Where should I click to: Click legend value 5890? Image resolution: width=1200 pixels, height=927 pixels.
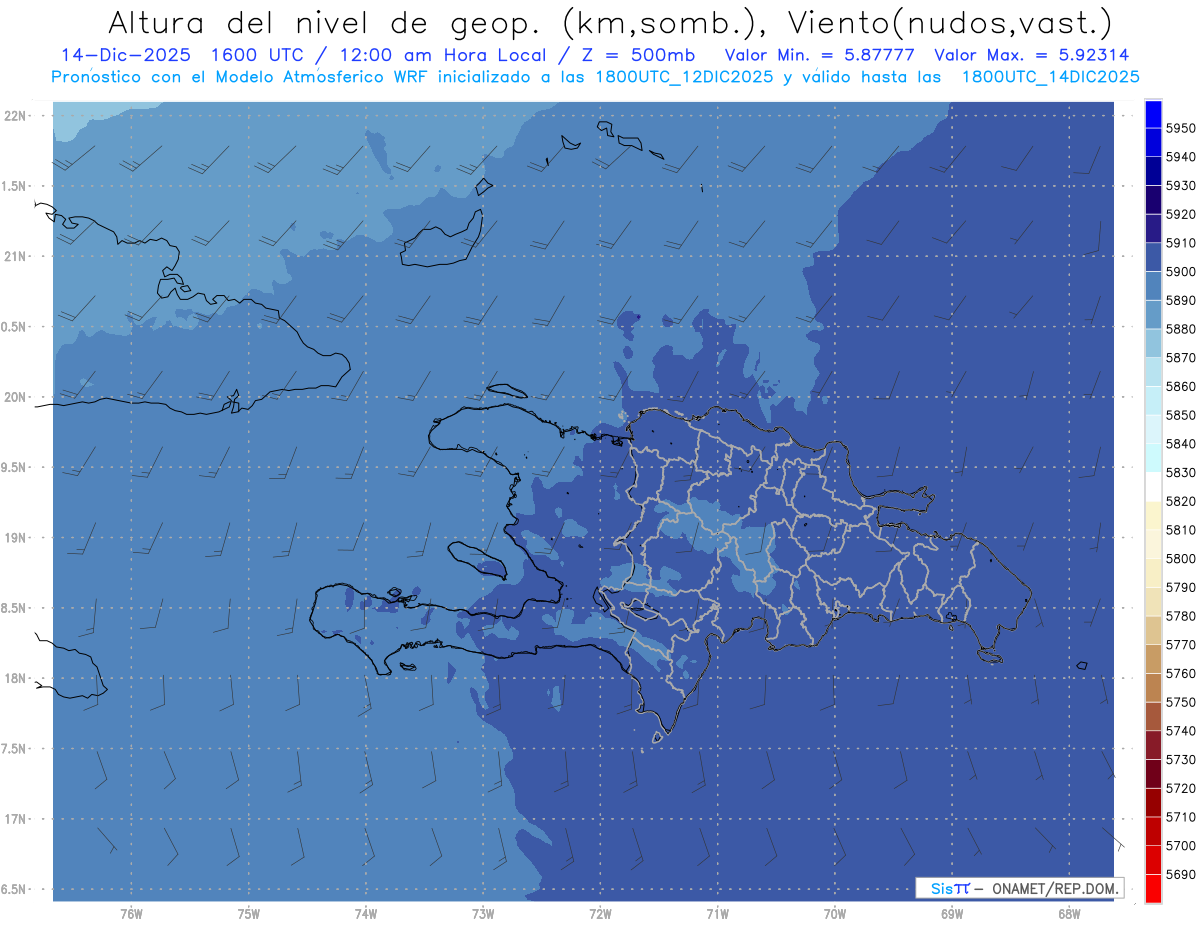coord(1180,300)
